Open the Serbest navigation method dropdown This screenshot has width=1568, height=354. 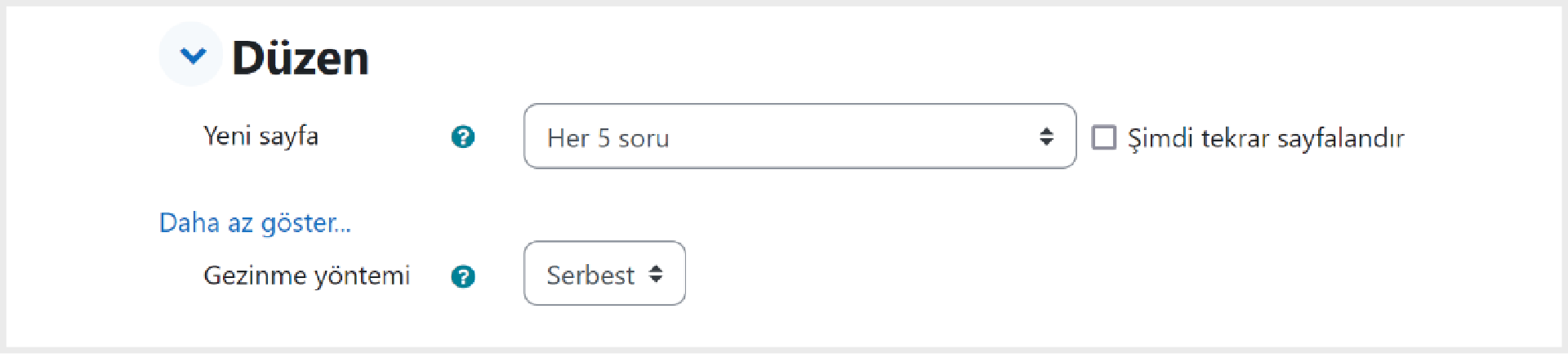(604, 273)
